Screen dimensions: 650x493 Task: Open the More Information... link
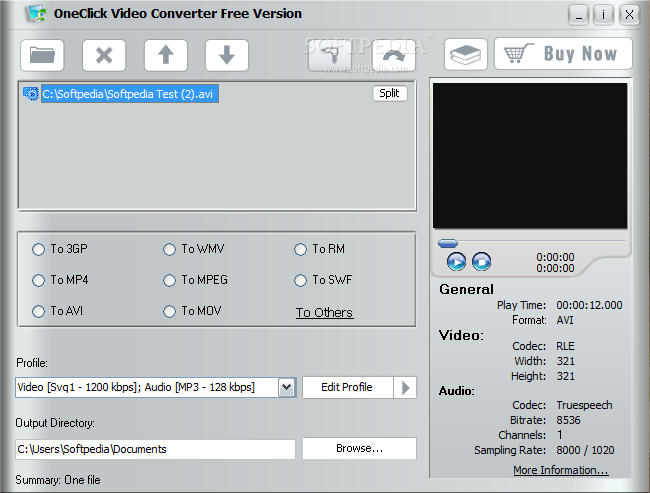(x=561, y=470)
